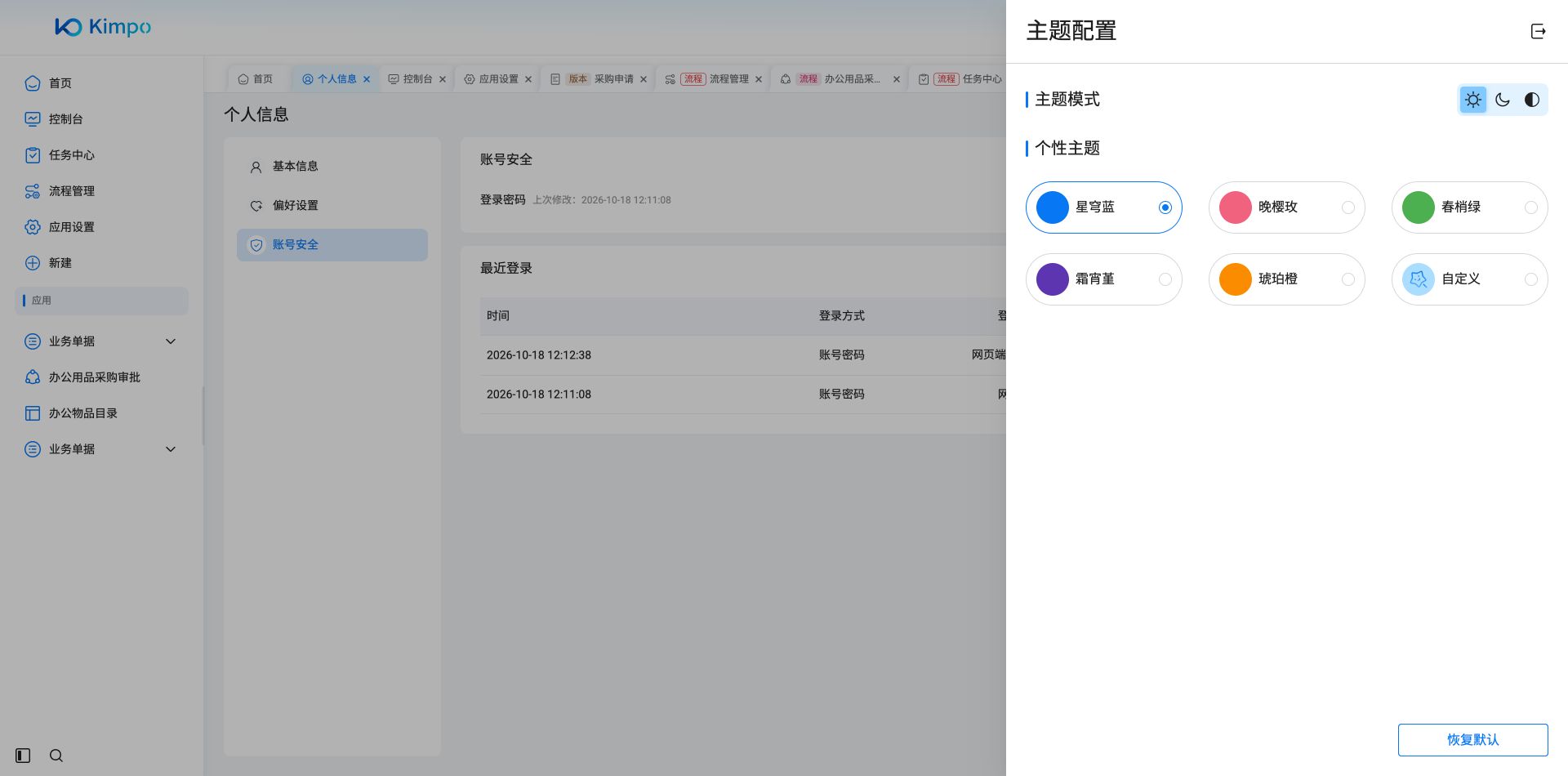
Task: Expand the first 业务单据 group chevron
Action: 171,341
